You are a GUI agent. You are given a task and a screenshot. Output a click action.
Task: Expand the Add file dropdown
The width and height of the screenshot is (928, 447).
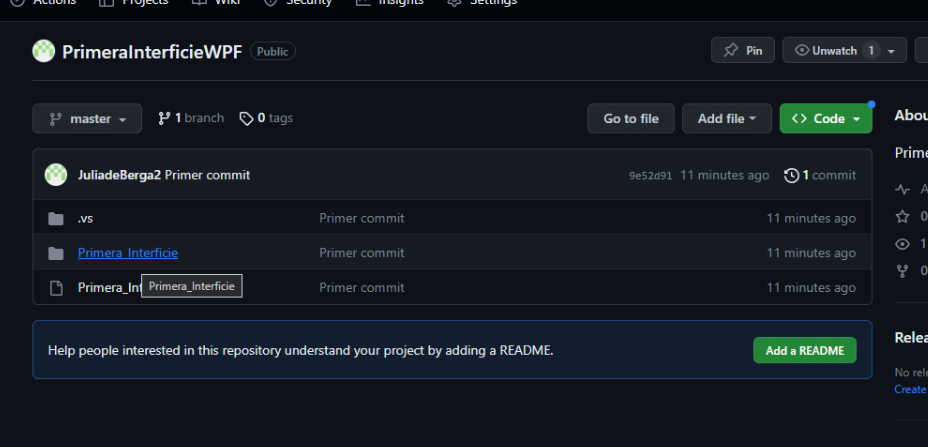pyautogui.click(x=726, y=118)
